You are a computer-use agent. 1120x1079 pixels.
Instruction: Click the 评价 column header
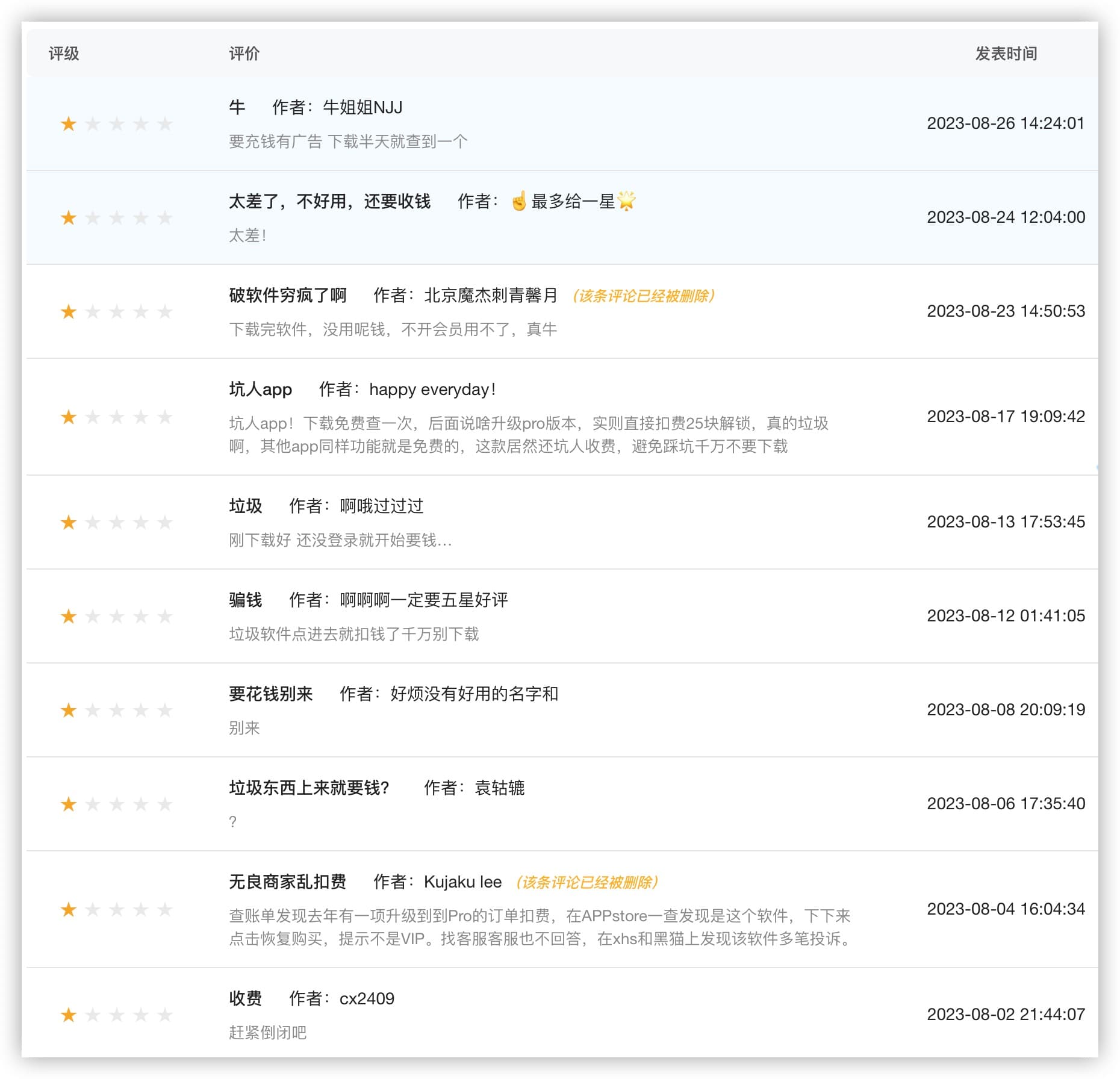pos(244,54)
